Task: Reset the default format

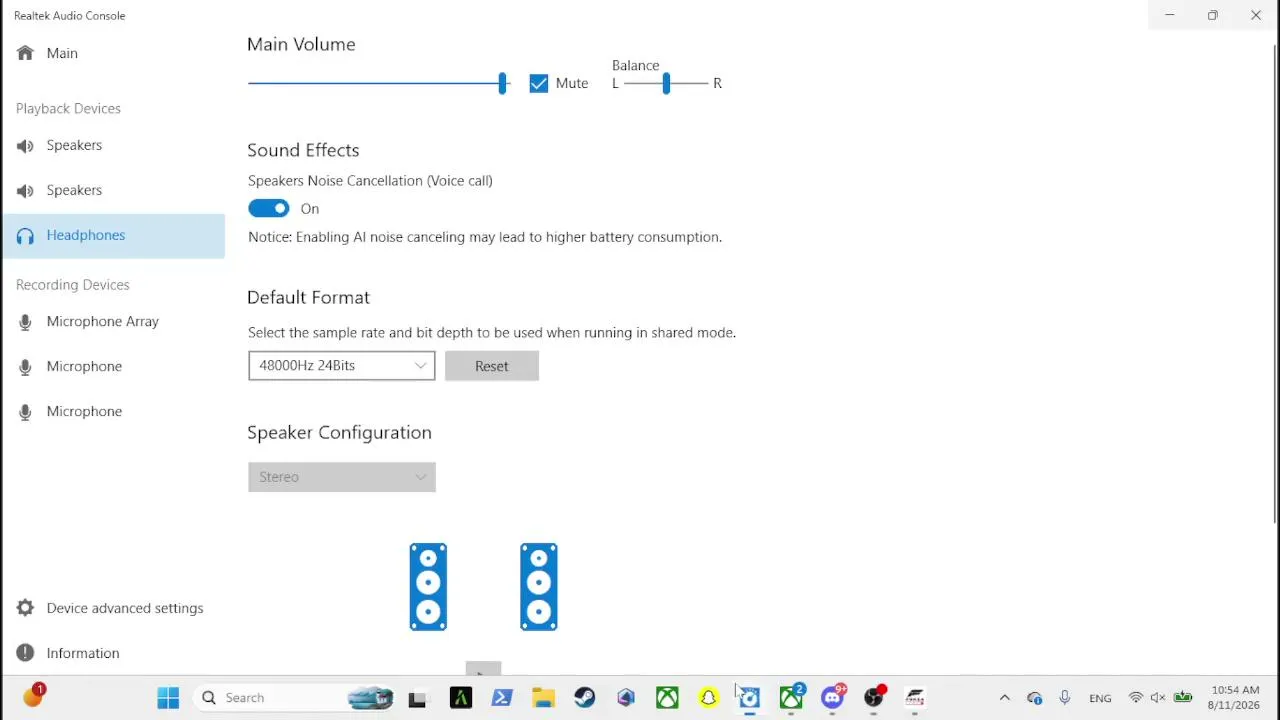Action: coord(492,366)
